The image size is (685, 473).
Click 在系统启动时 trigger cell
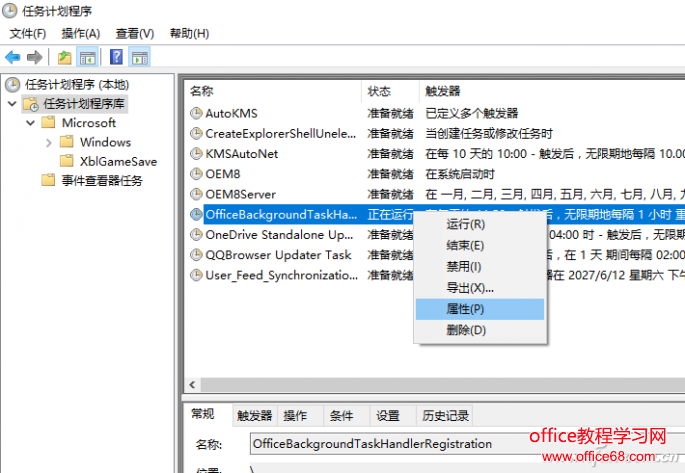460,174
